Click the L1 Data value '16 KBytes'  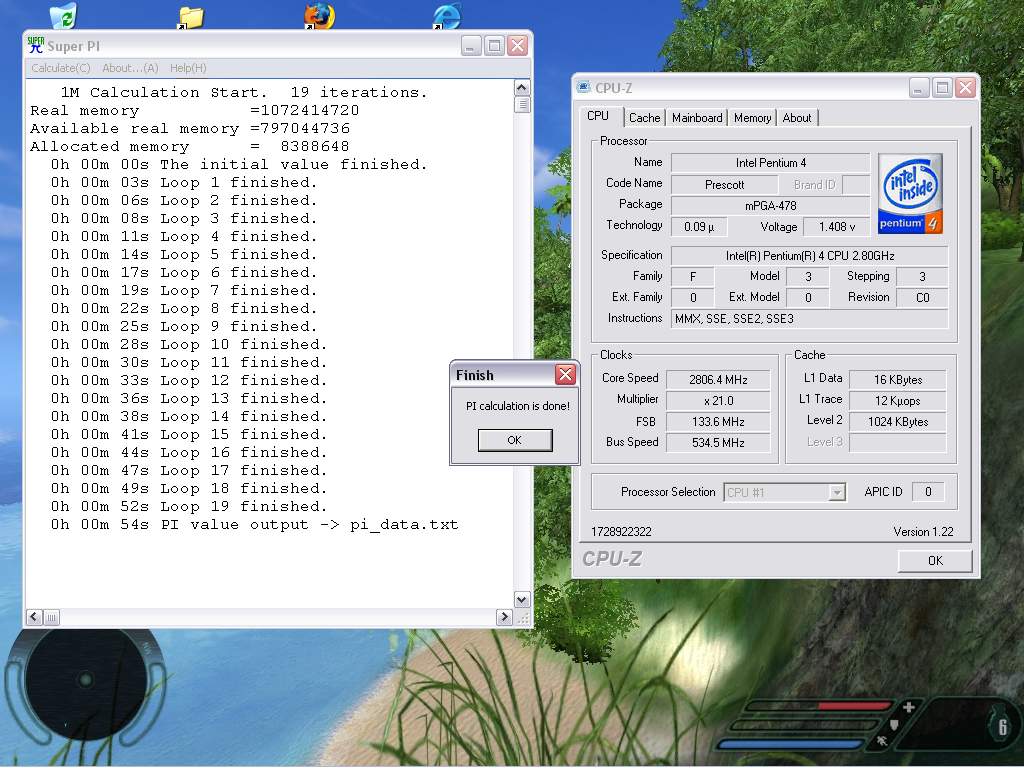click(898, 379)
